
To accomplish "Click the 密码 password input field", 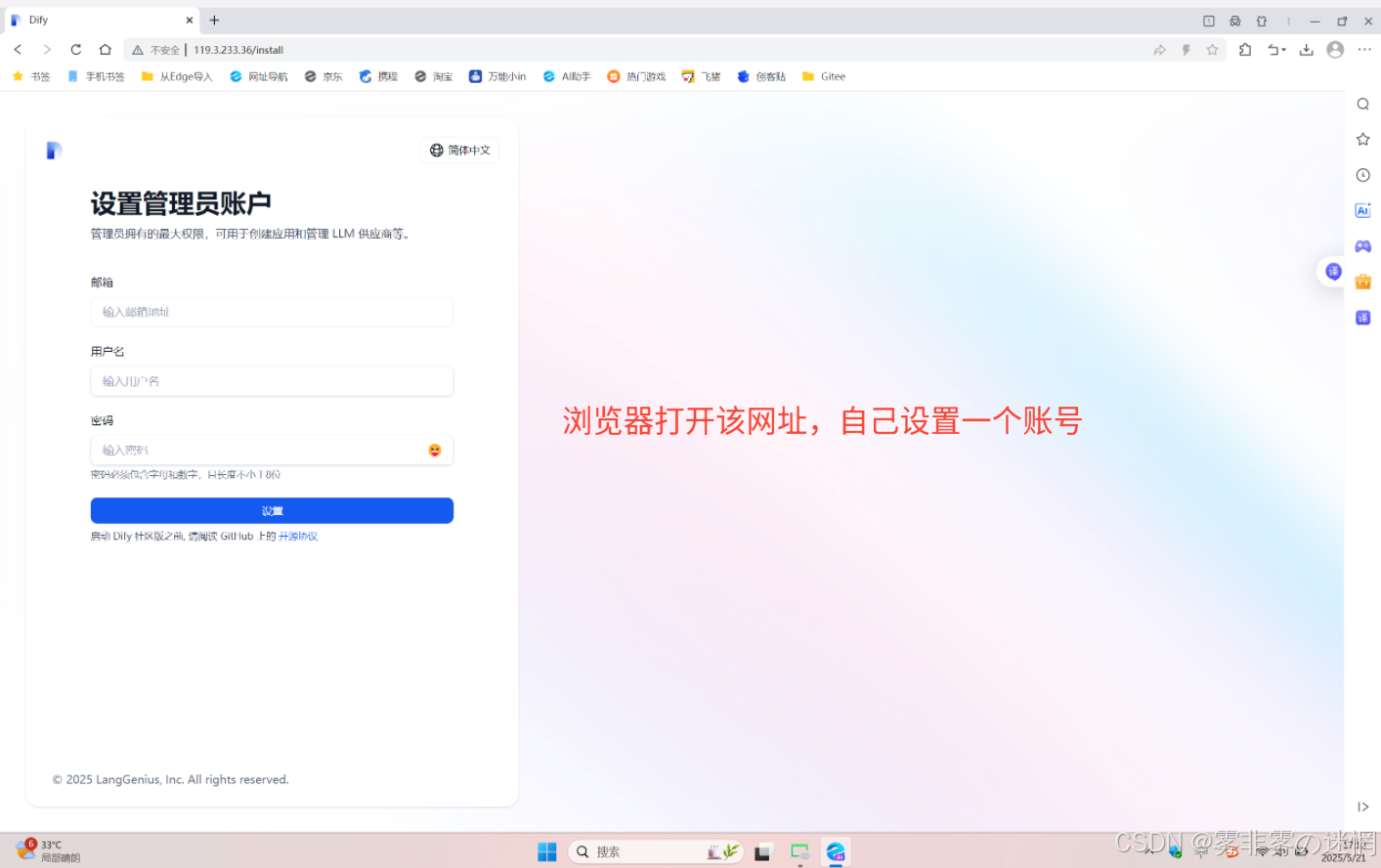I will pos(272,450).
